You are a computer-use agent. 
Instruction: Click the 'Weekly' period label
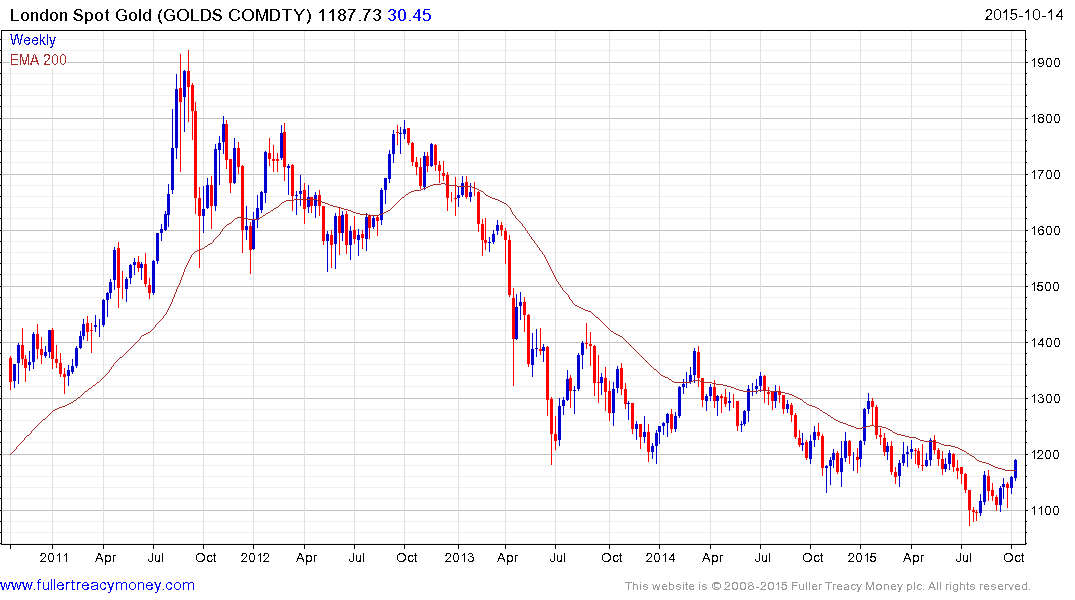33,40
